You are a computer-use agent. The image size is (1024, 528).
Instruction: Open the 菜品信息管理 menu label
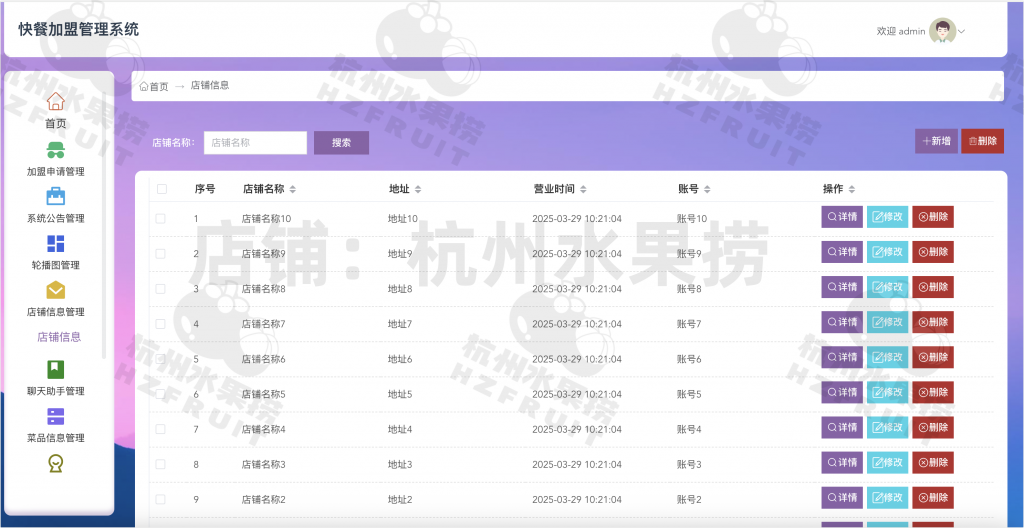tap(56, 438)
